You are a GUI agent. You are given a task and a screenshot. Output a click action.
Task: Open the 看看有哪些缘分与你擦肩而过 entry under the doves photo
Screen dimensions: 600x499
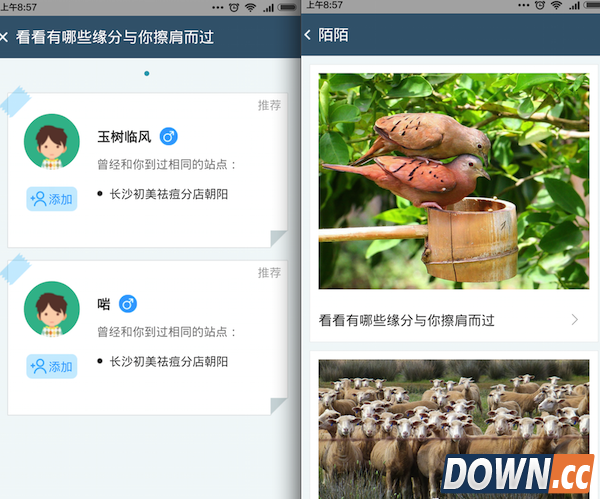454,320
